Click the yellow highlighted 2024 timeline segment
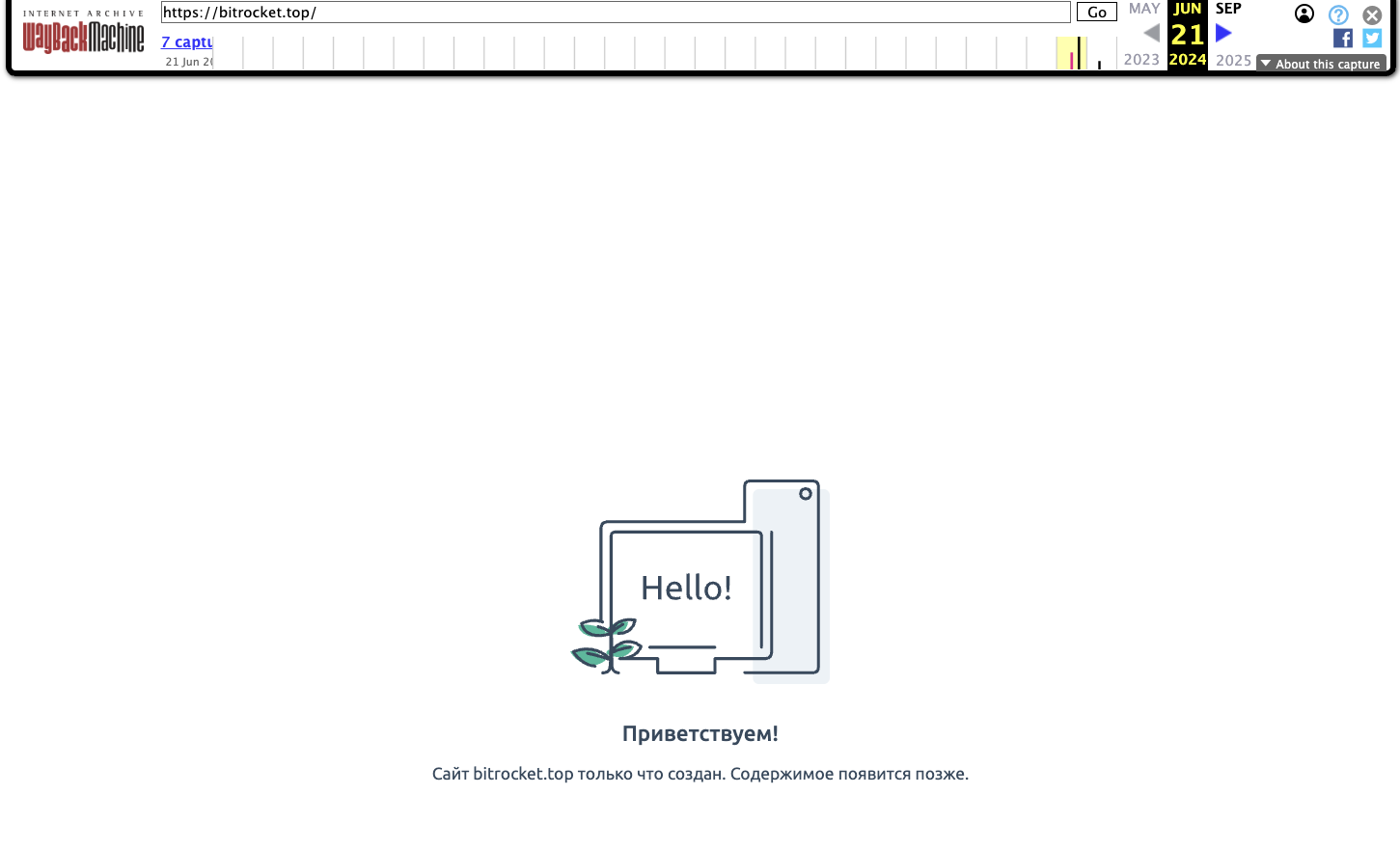 pyautogui.click(x=1071, y=54)
